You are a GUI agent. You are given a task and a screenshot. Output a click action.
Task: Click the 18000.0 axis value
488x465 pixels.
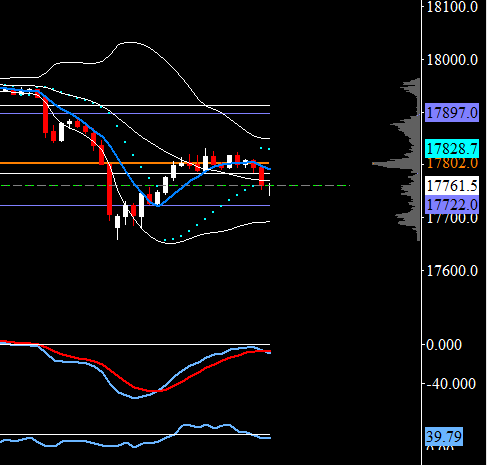coord(452,60)
